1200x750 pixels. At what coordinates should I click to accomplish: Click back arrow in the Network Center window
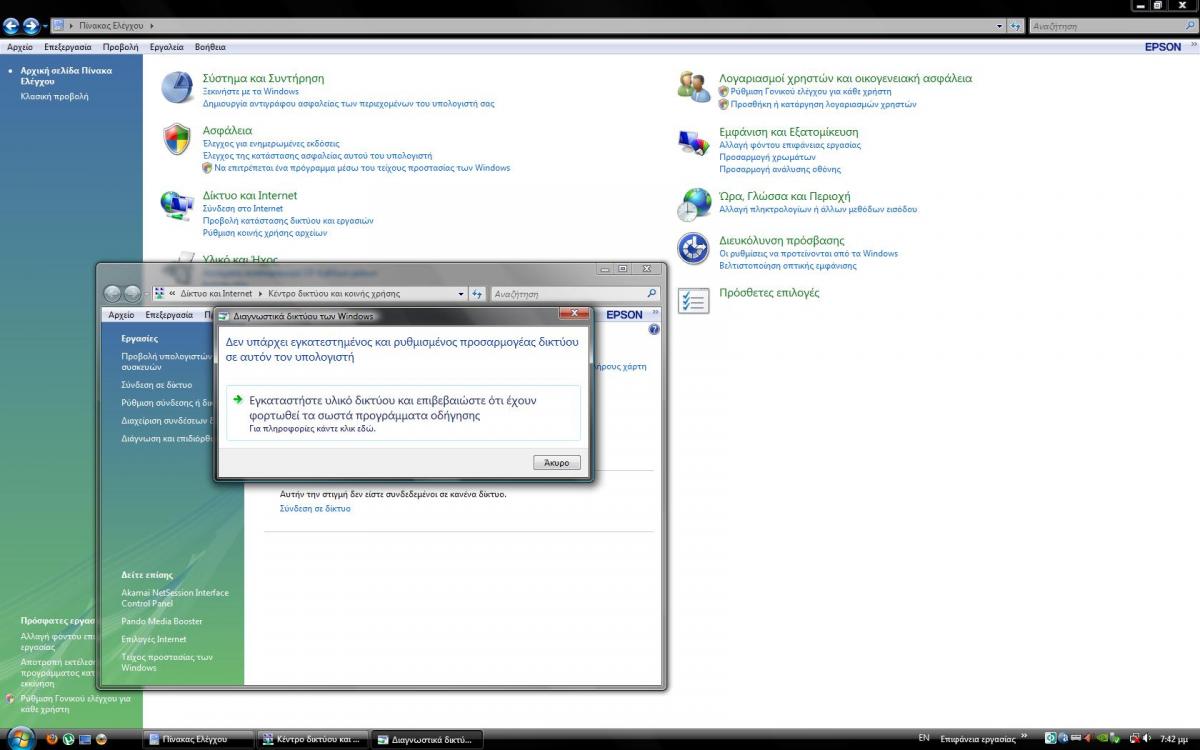(113, 294)
